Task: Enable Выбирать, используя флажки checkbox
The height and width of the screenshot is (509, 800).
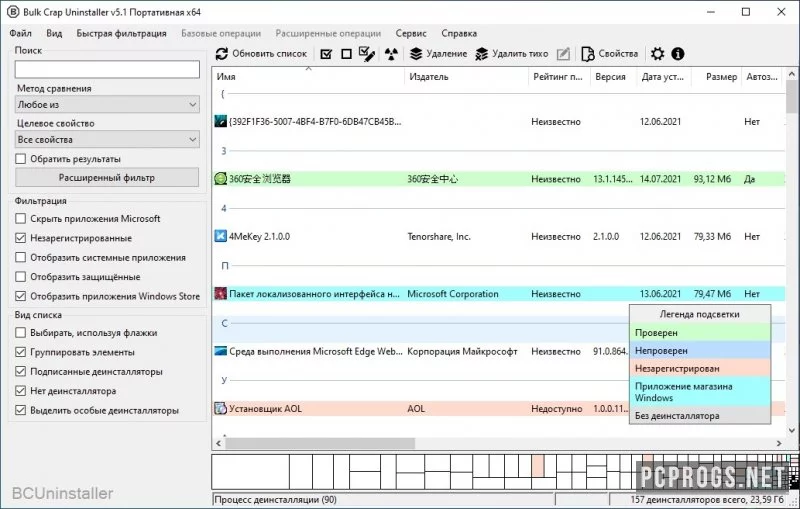Action: [x=20, y=333]
